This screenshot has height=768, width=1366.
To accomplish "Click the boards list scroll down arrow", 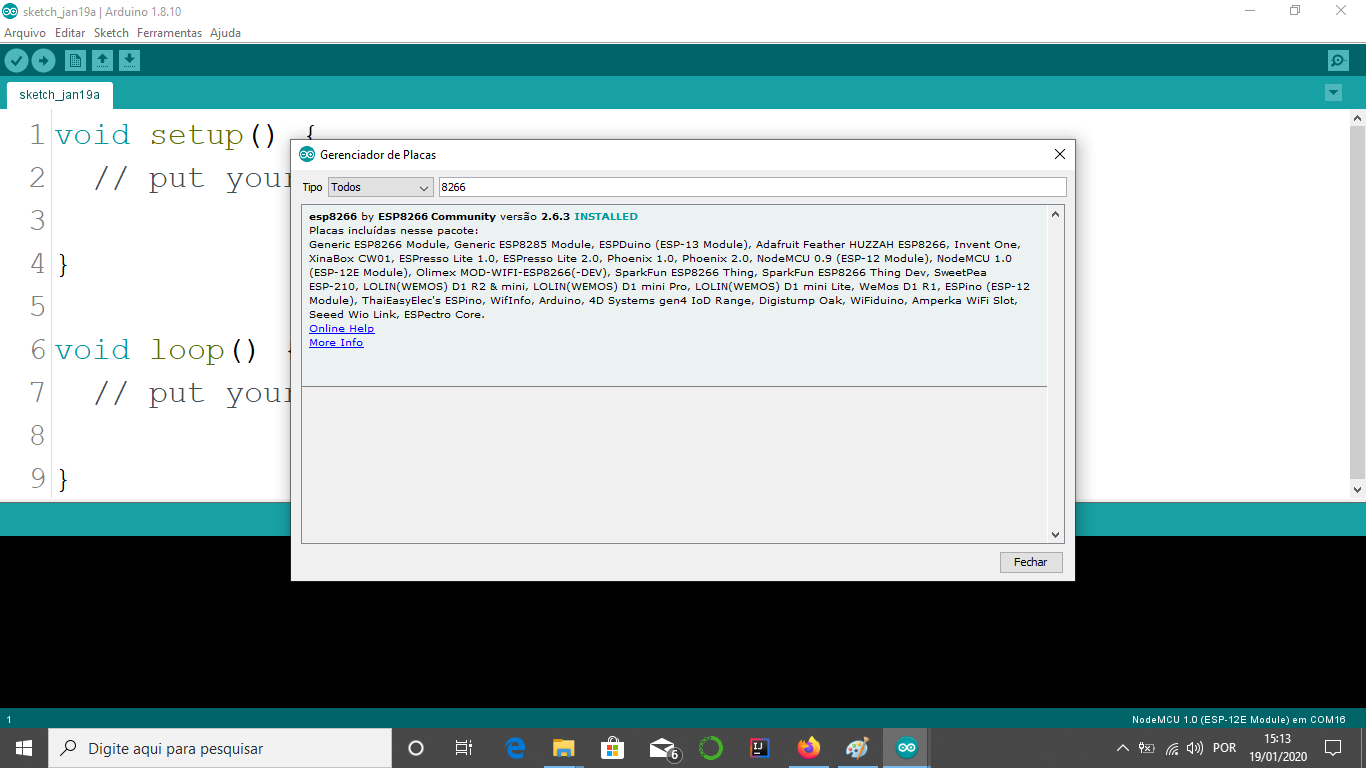I will pos(1055,535).
